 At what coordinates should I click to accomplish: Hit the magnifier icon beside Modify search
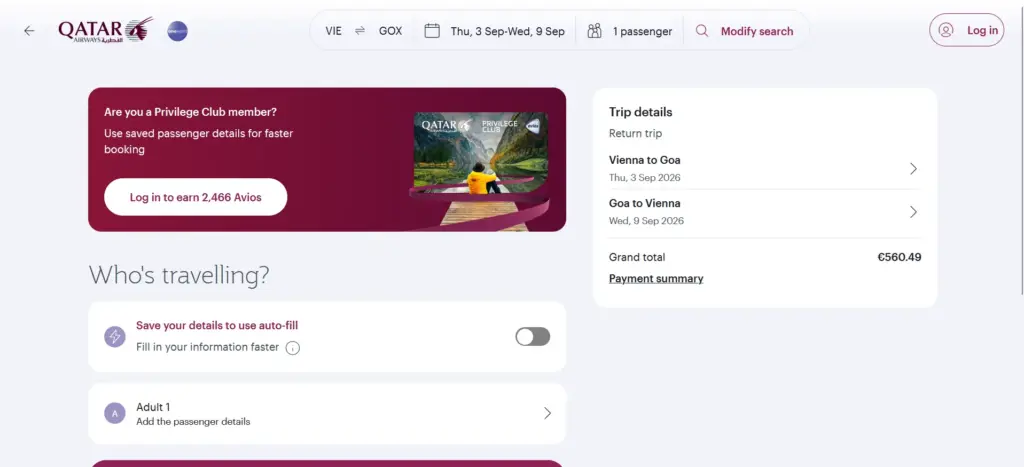pos(702,31)
